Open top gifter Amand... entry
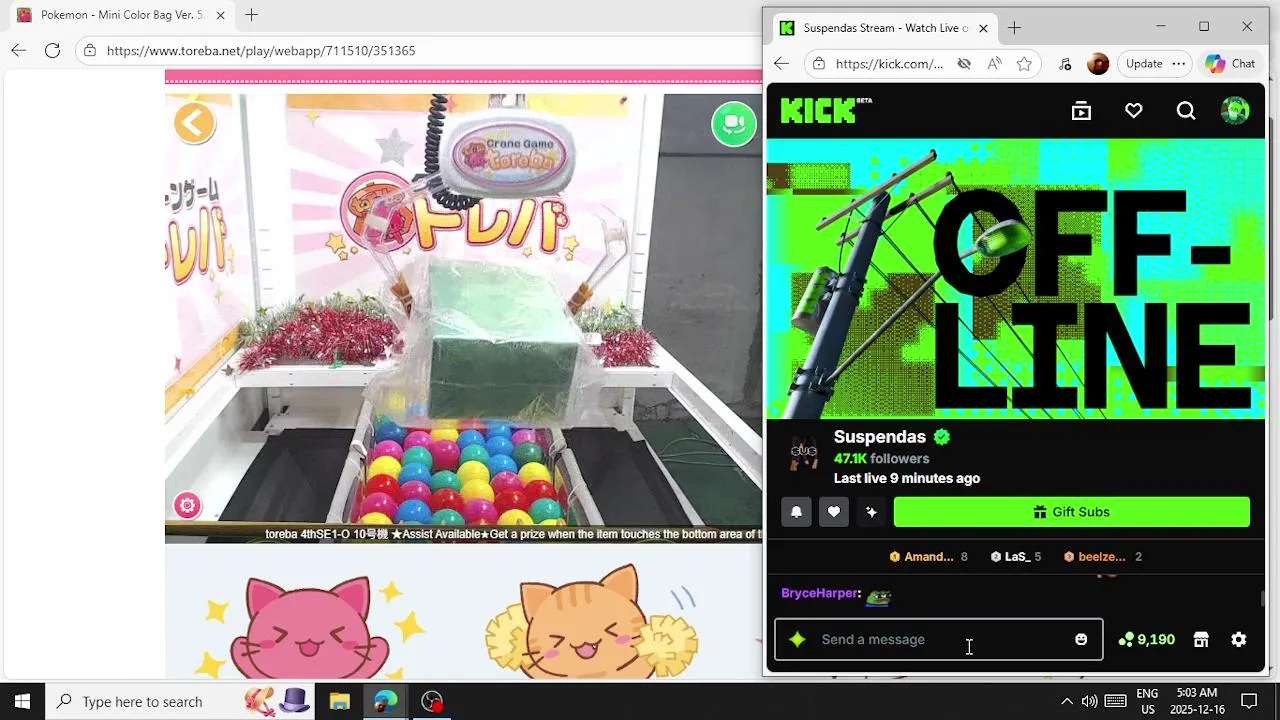1280x720 pixels. 928,557
